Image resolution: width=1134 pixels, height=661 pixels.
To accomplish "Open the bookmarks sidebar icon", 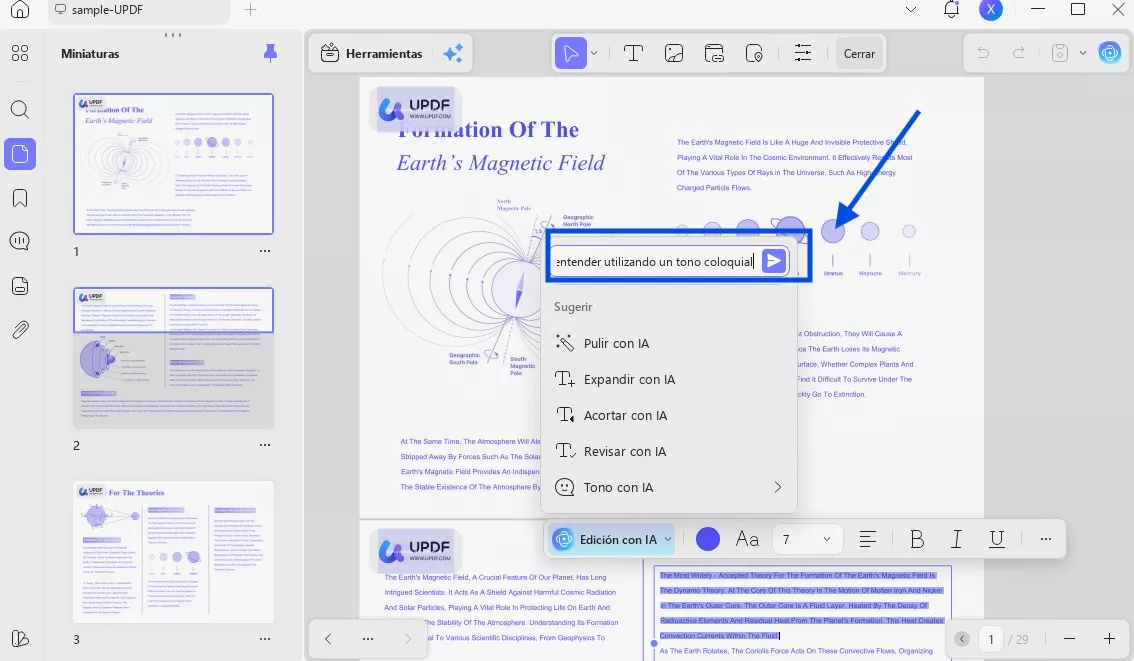I will 20,198.
